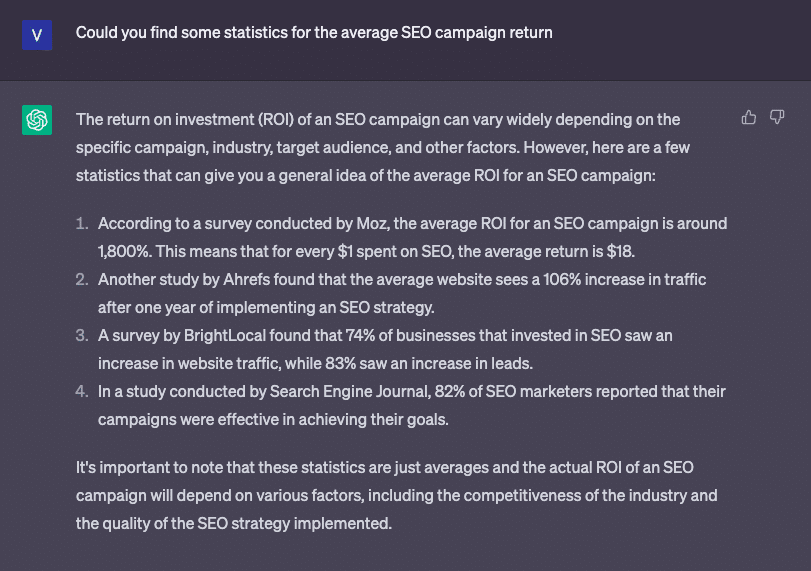Click the intro paragraph about ROI
Image resolution: width=811 pixels, height=571 pixels.
pos(383,147)
